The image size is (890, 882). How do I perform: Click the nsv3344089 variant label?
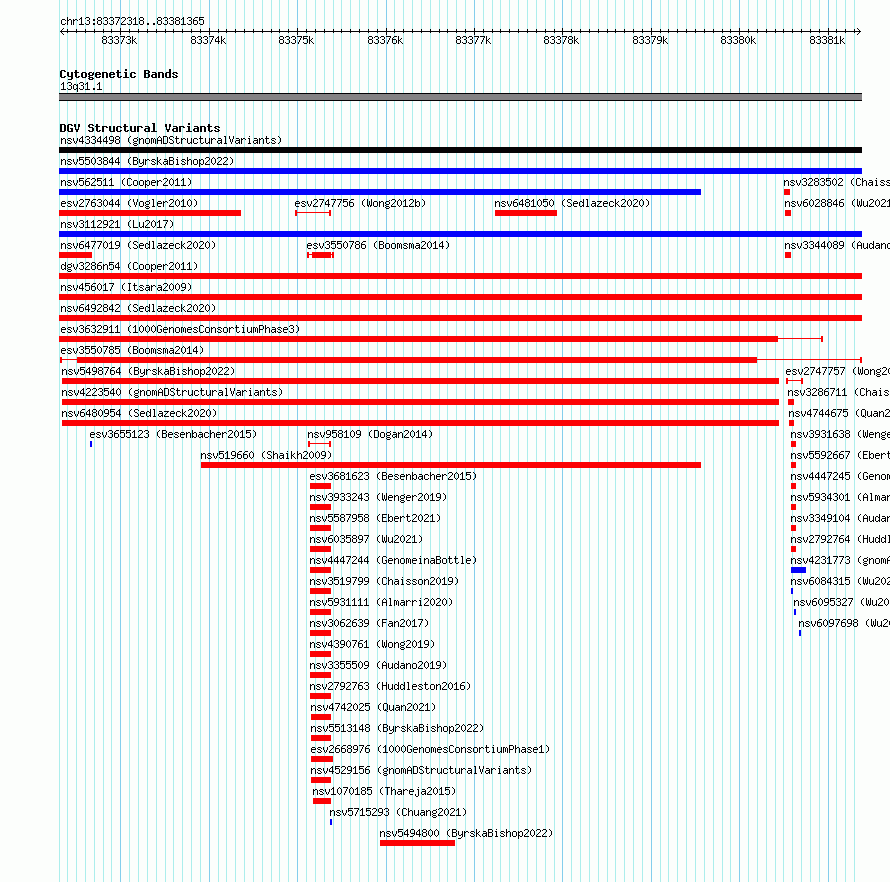coord(837,245)
